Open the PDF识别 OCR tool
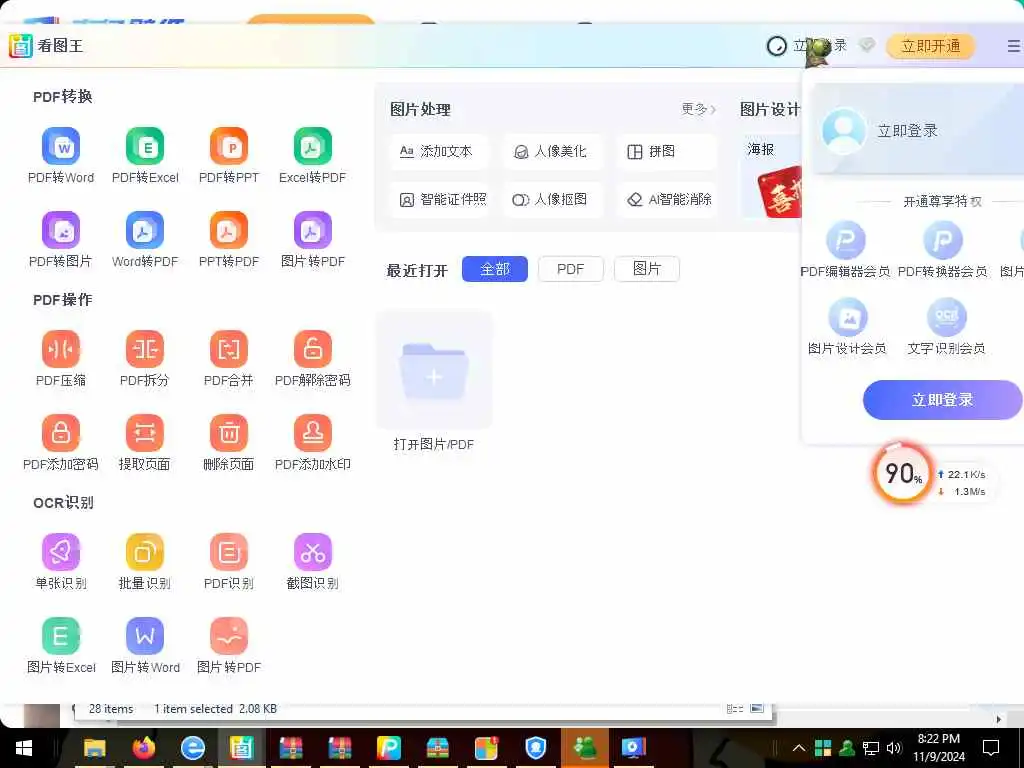The image size is (1024, 768). (x=229, y=562)
